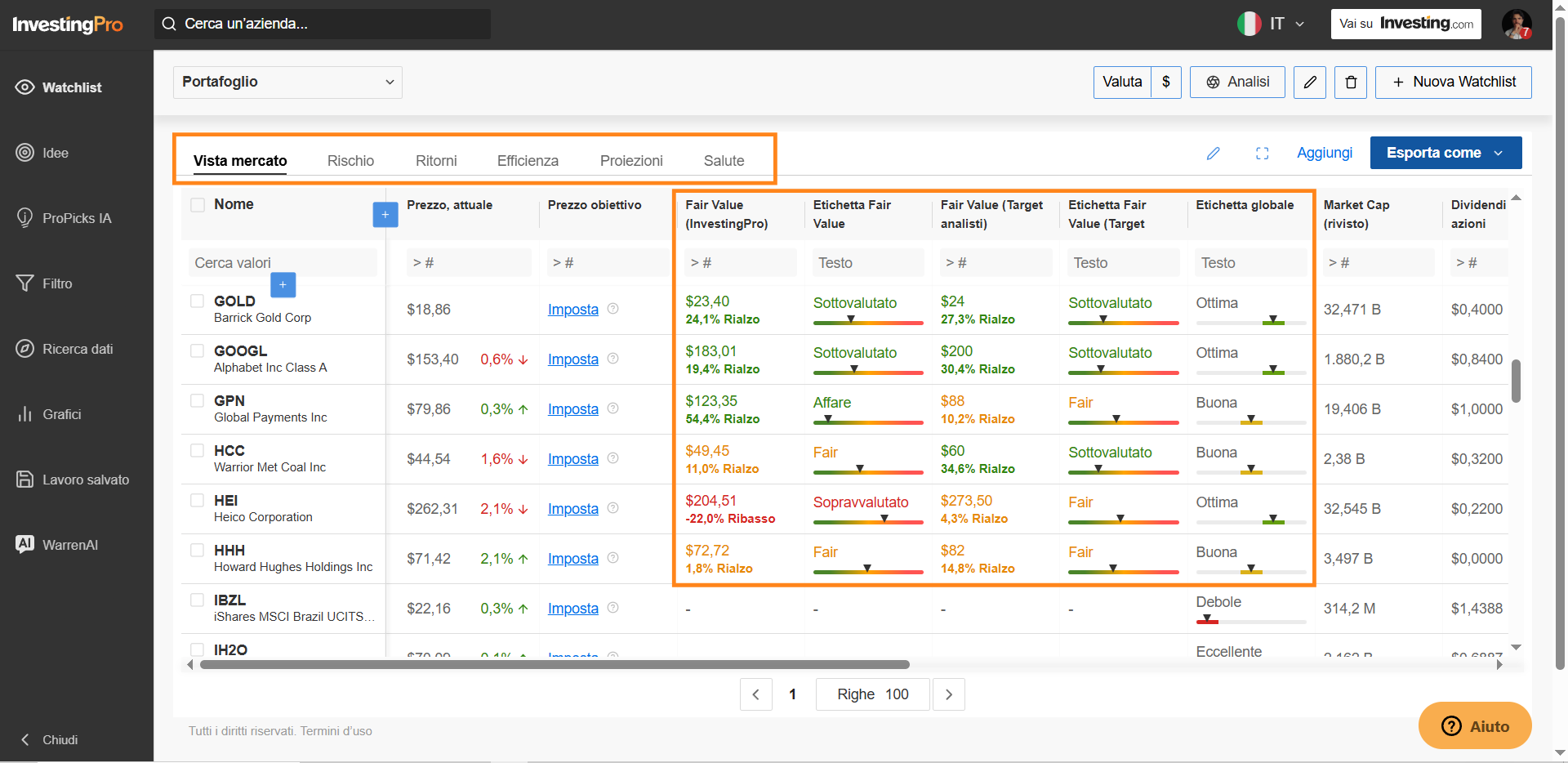Open the Esporta come dropdown
The image size is (1568, 763).
pyautogui.click(x=1445, y=153)
